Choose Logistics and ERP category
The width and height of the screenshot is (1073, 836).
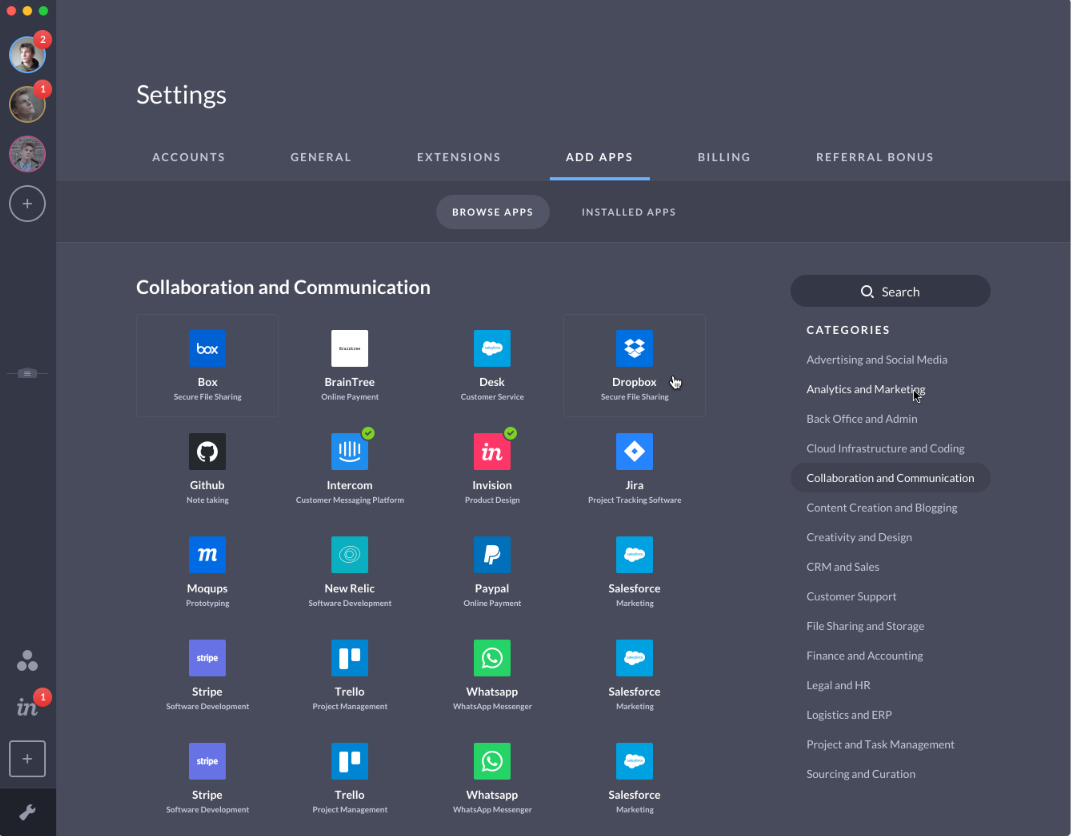click(x=849, y=714)
